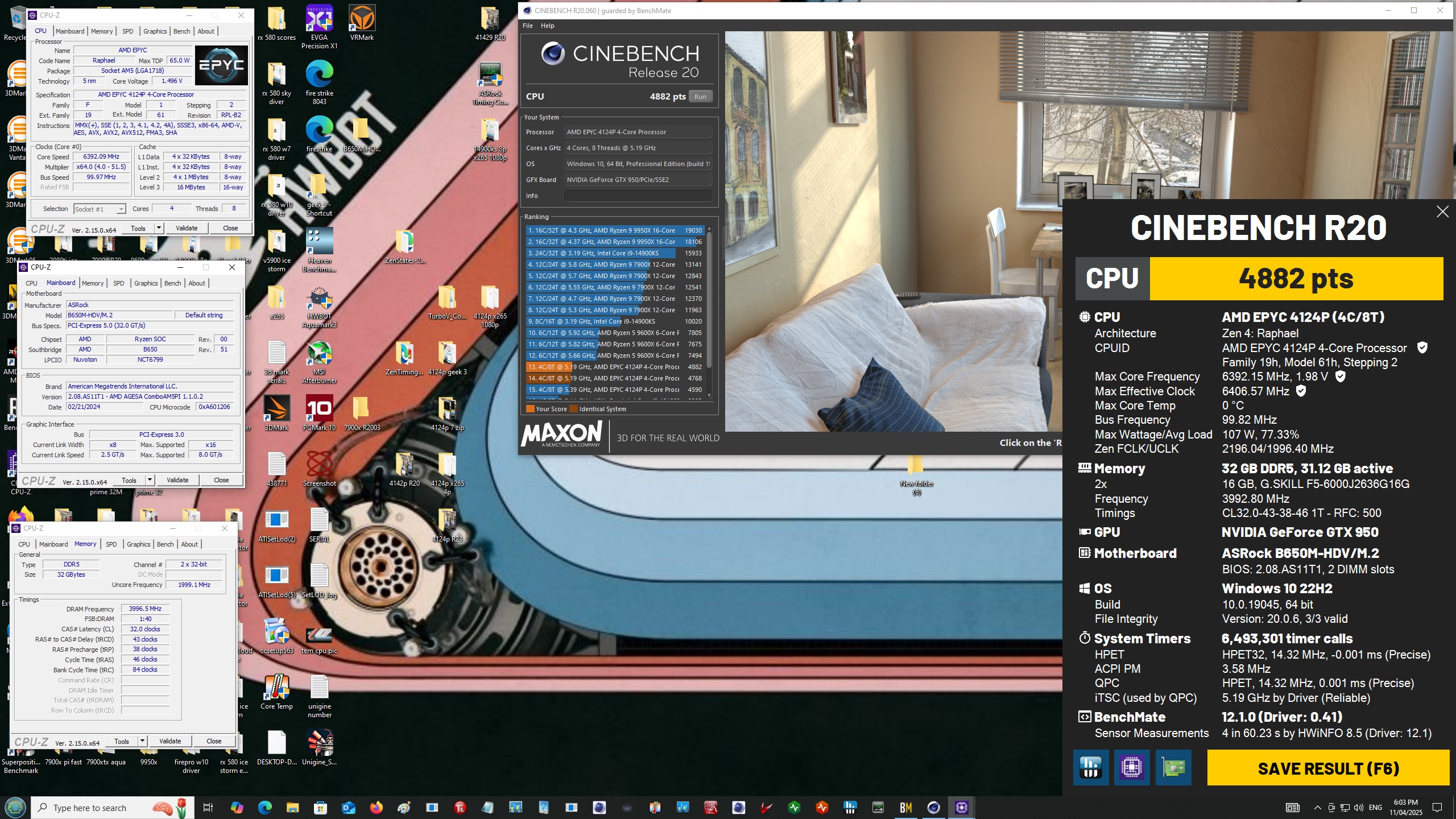Image resolution: width=1456 pixels, height=819 pixels.
Task: Select ASRock Timing Configurator desktop icon
Action: click(490, 84)
